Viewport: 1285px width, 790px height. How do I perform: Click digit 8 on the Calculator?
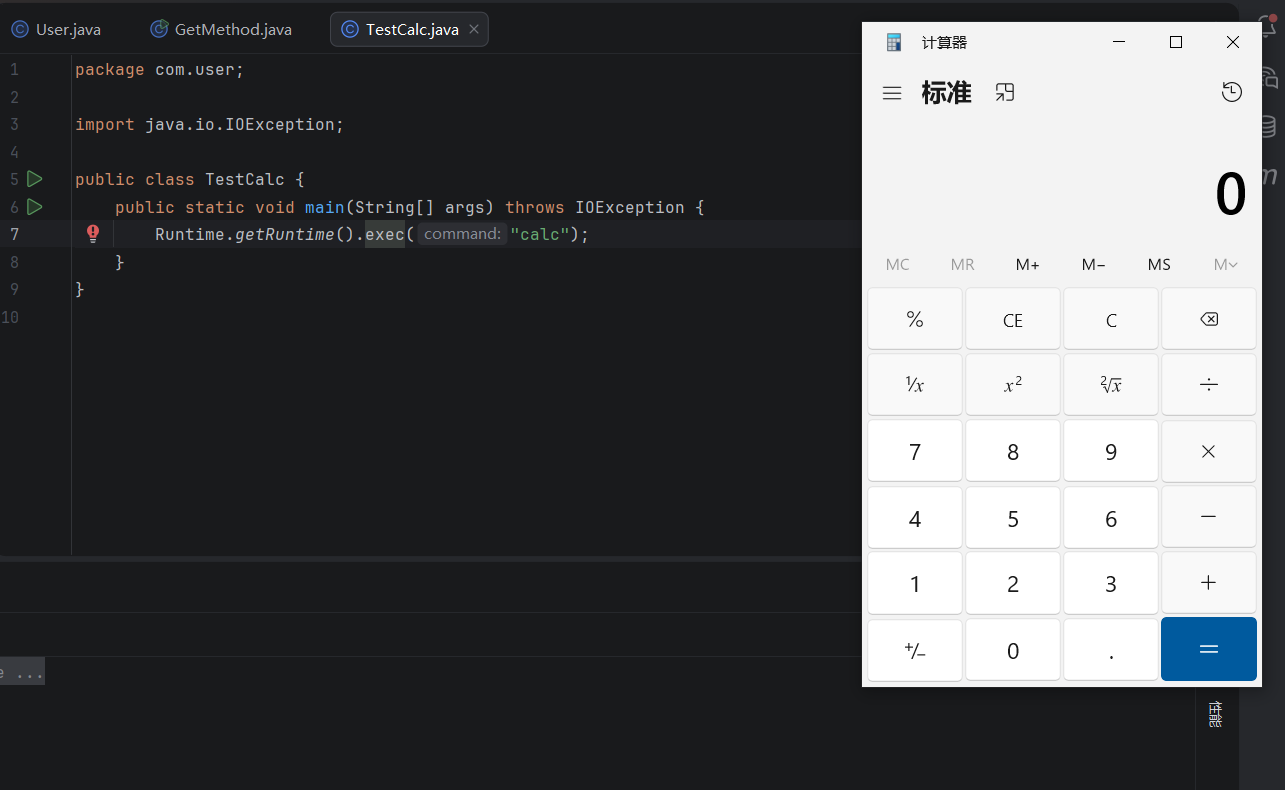coord(1012,451)
